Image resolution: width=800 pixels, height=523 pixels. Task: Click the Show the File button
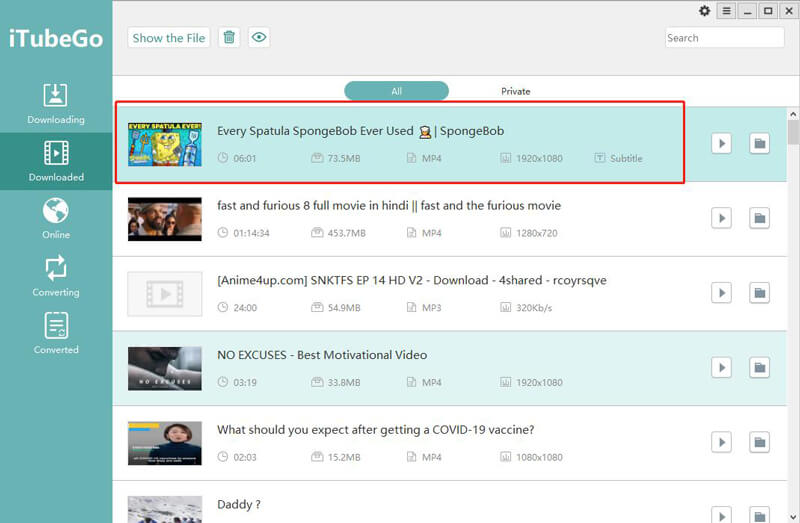168,37
